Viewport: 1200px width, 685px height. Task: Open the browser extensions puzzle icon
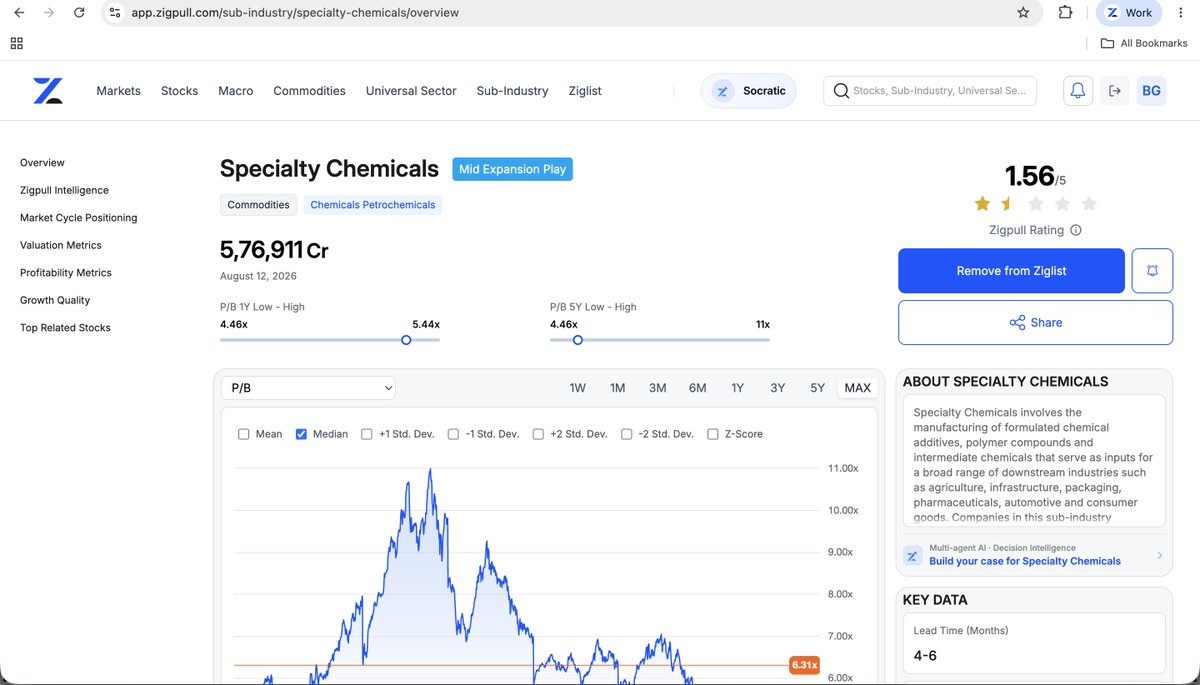pyautogui.click(x=1065, y=13)
